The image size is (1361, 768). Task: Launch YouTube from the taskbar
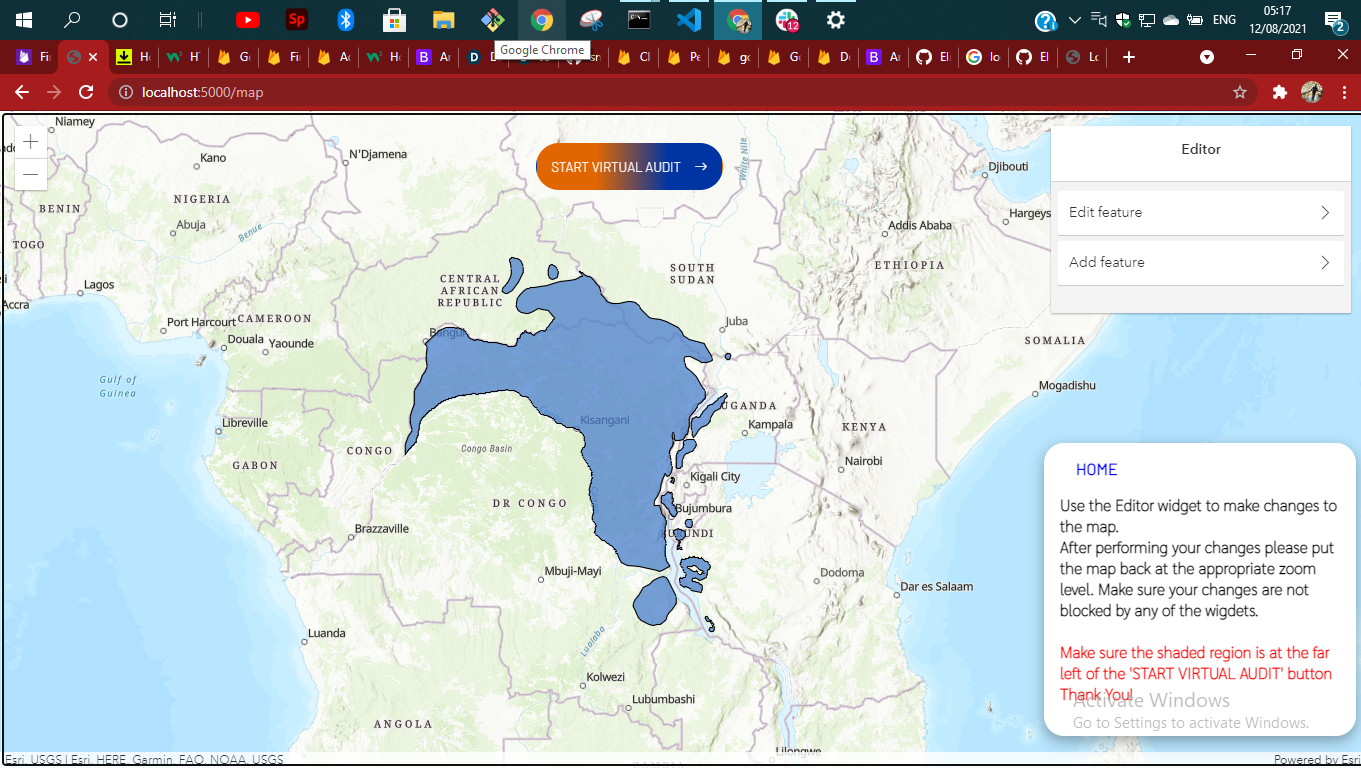click(x=246, y=19)
